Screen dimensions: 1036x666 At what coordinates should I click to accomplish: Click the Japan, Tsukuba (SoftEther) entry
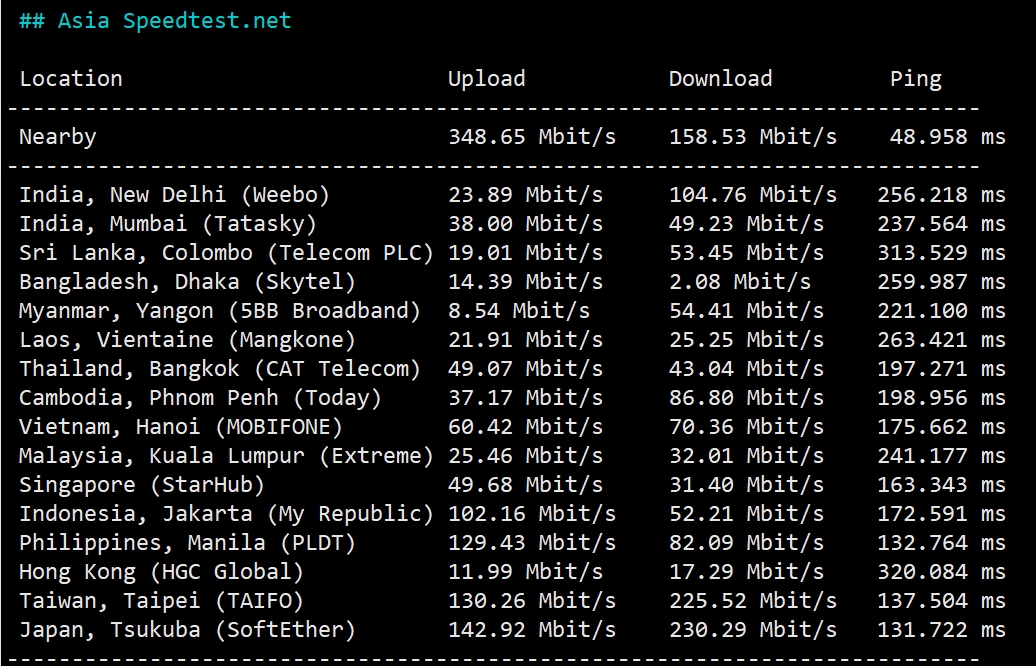coord(187,630)
